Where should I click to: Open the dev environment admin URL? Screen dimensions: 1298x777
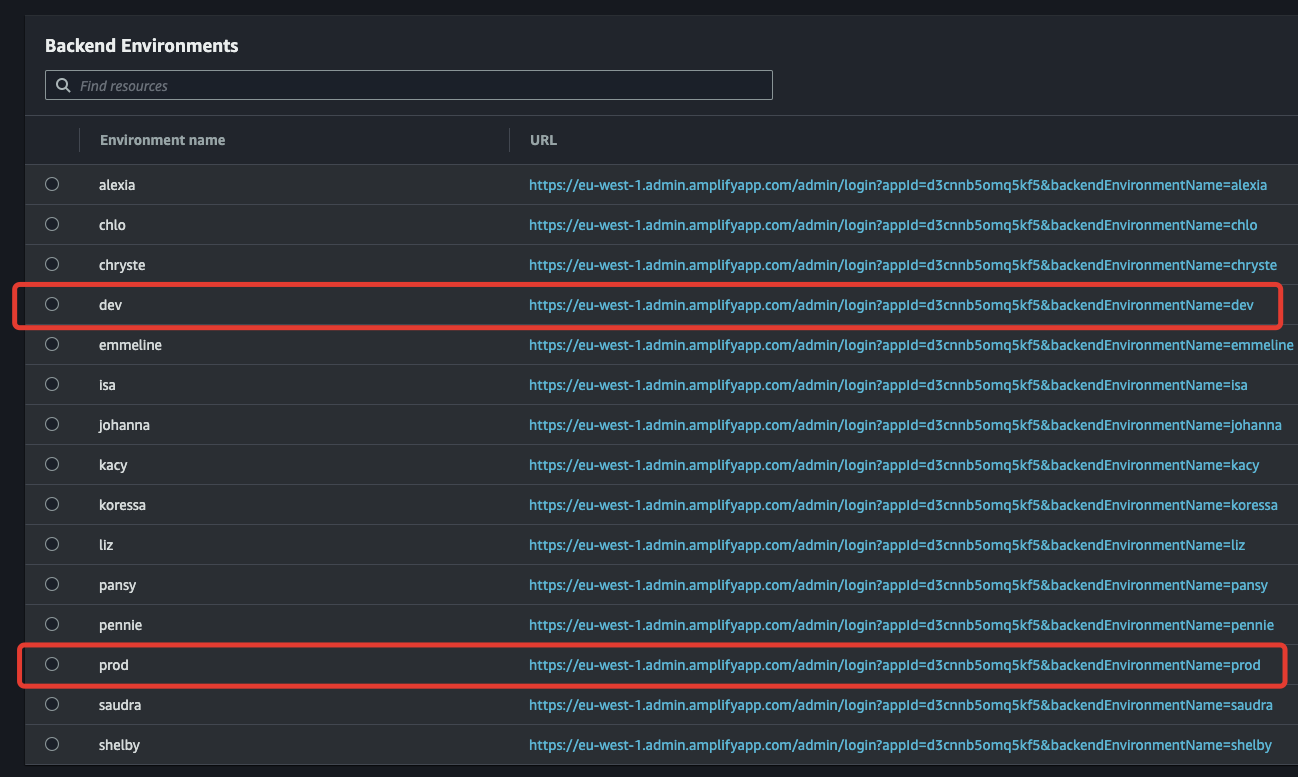pyautogui.click(x=889, y=304)
